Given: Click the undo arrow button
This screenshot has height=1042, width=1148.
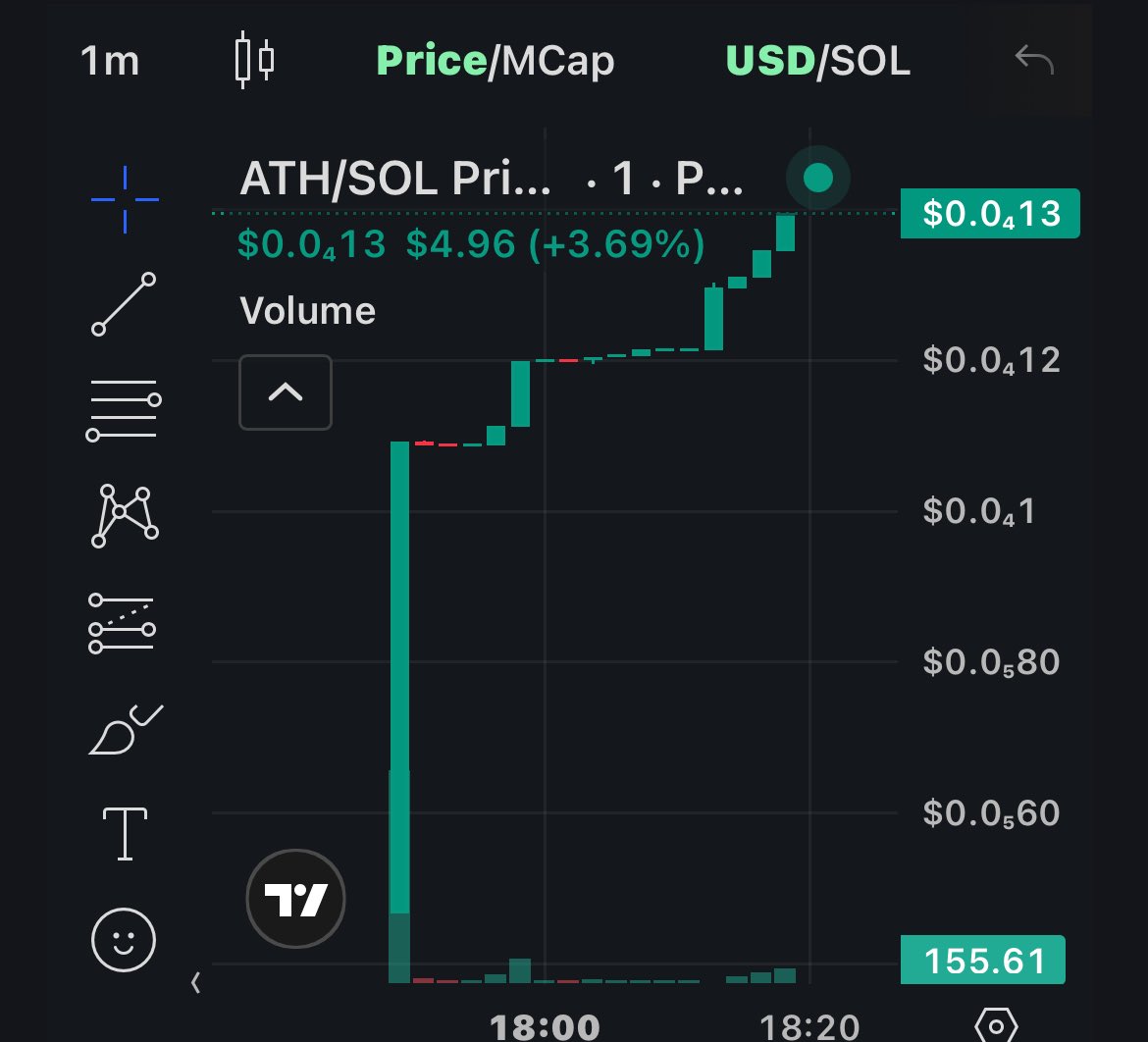Looking at the screenshot, I should pyautogui.click(x=1034, y=59).
